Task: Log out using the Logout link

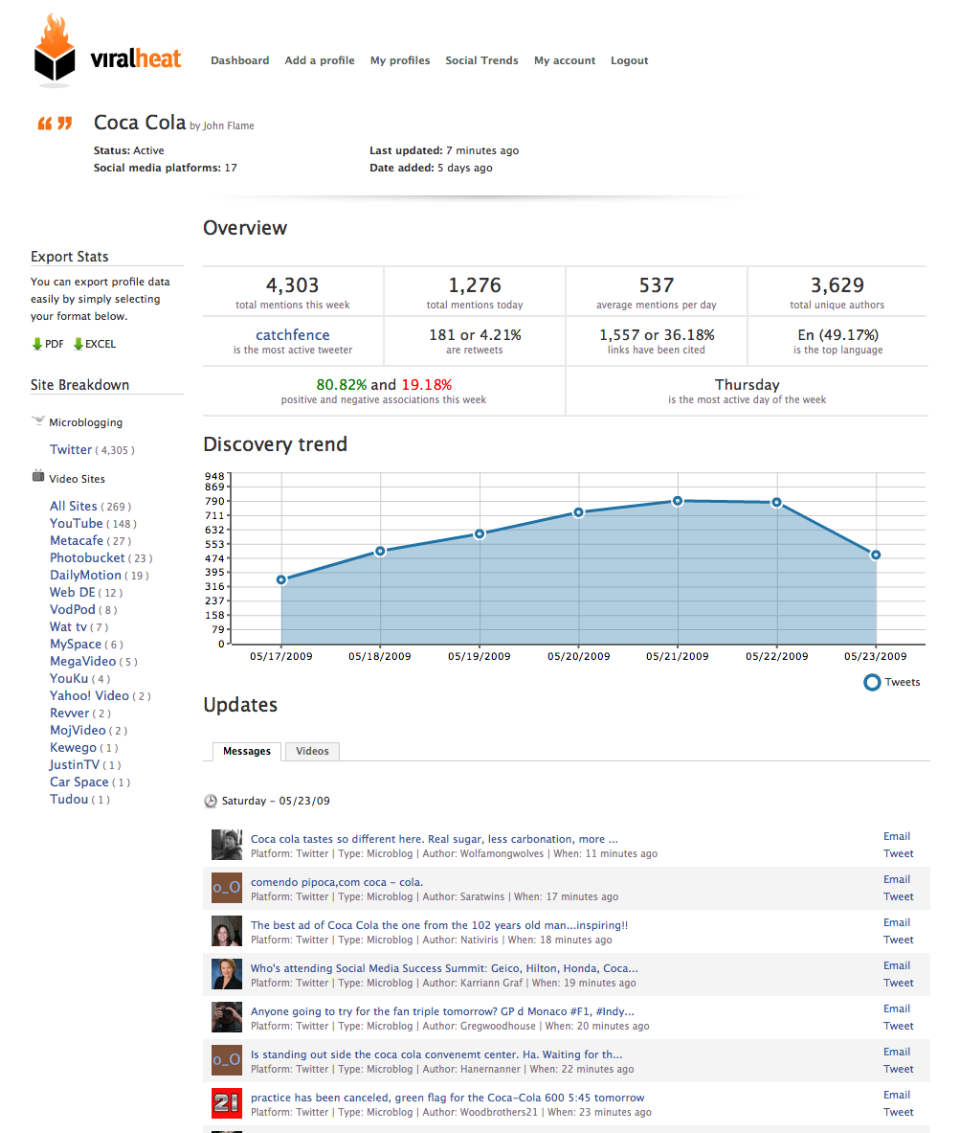Action: [x=629, y=61]
